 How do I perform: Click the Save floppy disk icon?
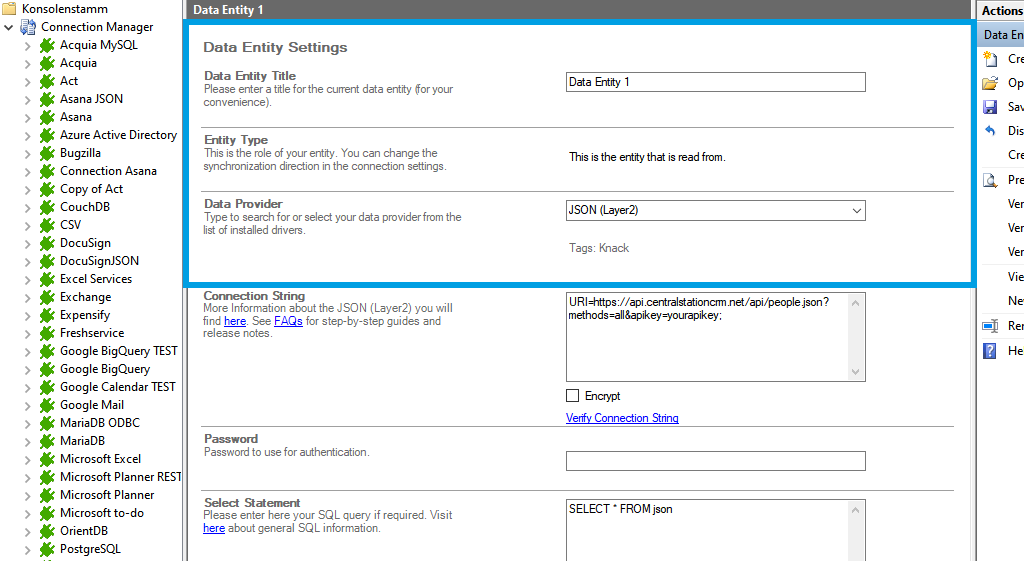click(x=990, y=107)
